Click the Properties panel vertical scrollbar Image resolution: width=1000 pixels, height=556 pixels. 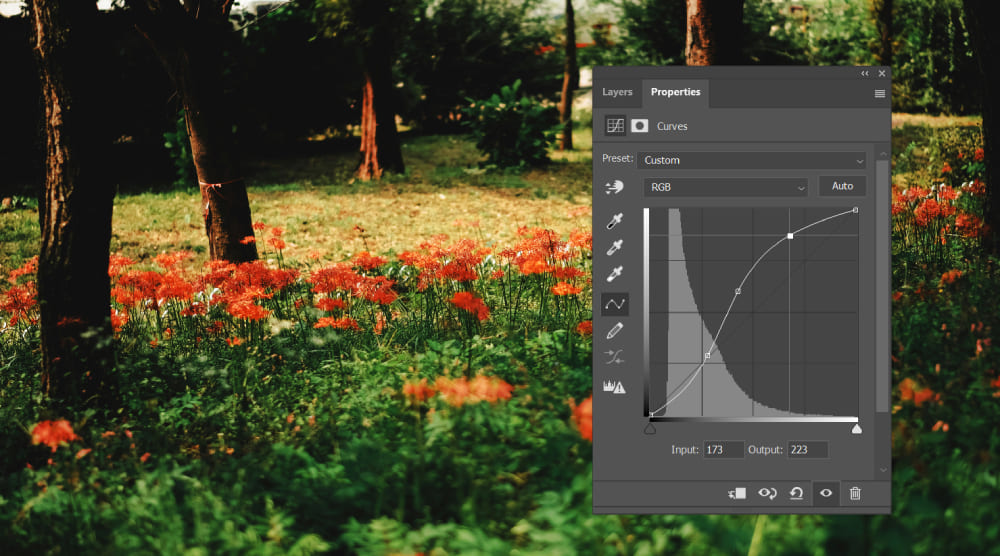(x=883, y=286)
